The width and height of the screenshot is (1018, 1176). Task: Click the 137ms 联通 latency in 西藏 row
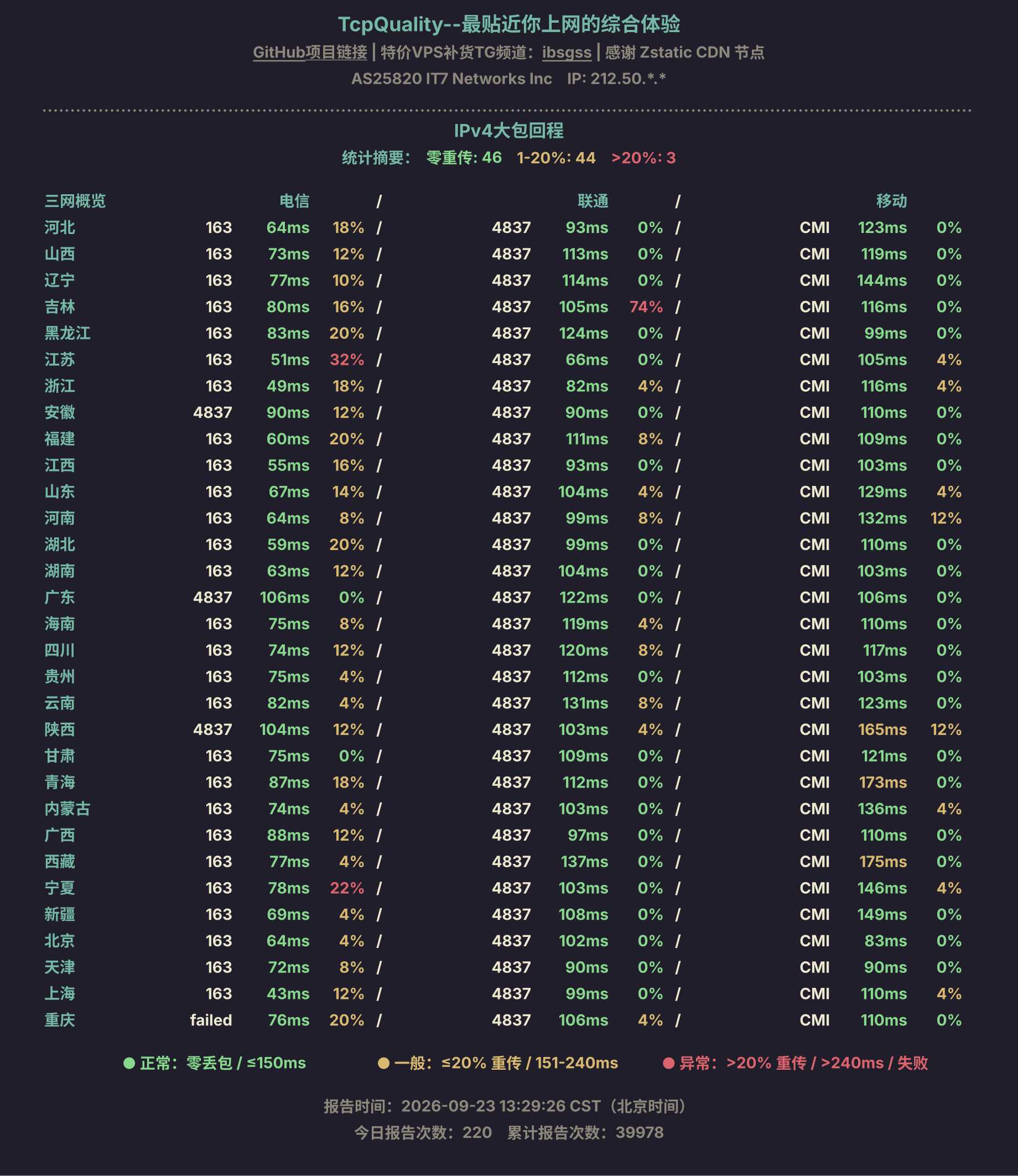click(585, 861)
